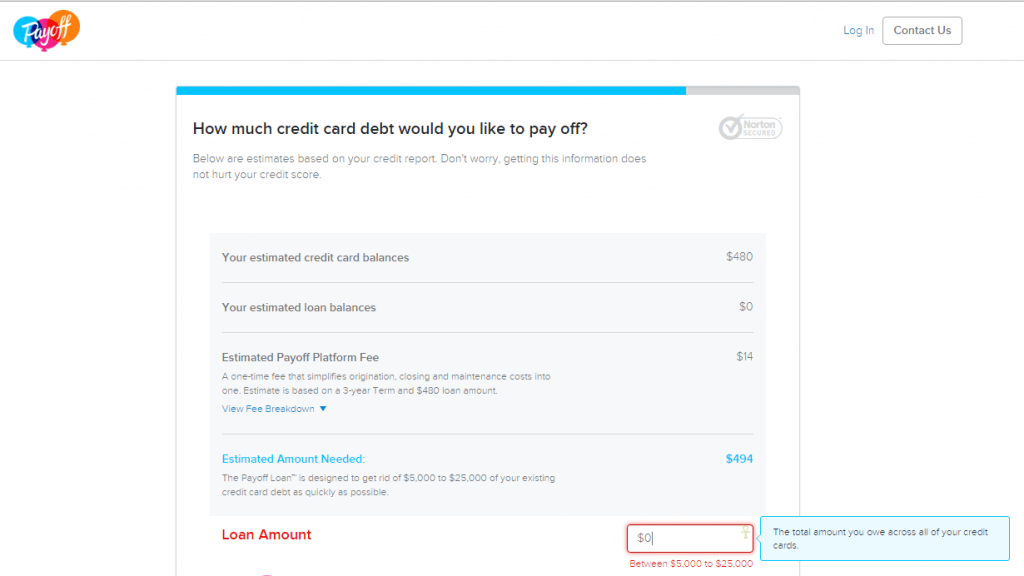Screen dimensions: 1024x576
Task: Click the gray unfilled part of progress bar
Action: pyautogui.click(x=743, y=91)
